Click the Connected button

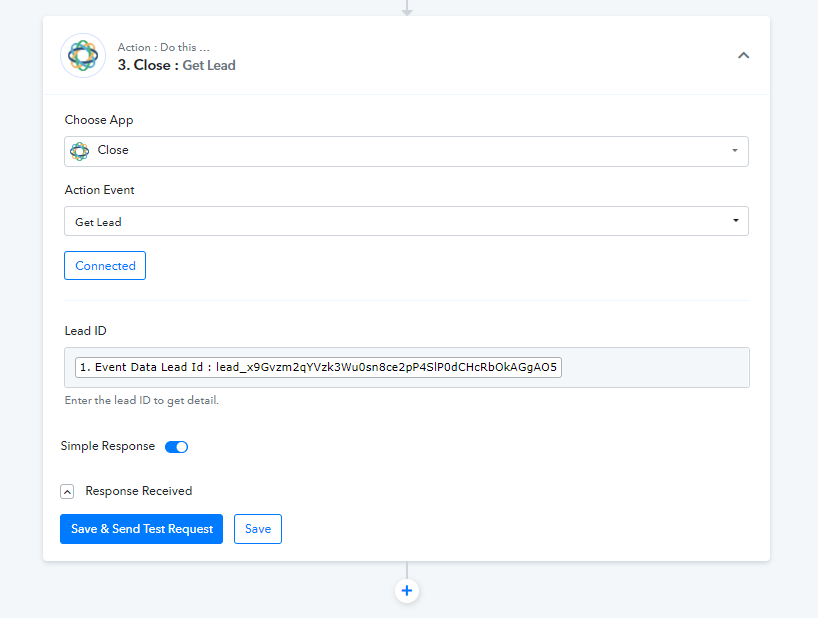point(105,265)
